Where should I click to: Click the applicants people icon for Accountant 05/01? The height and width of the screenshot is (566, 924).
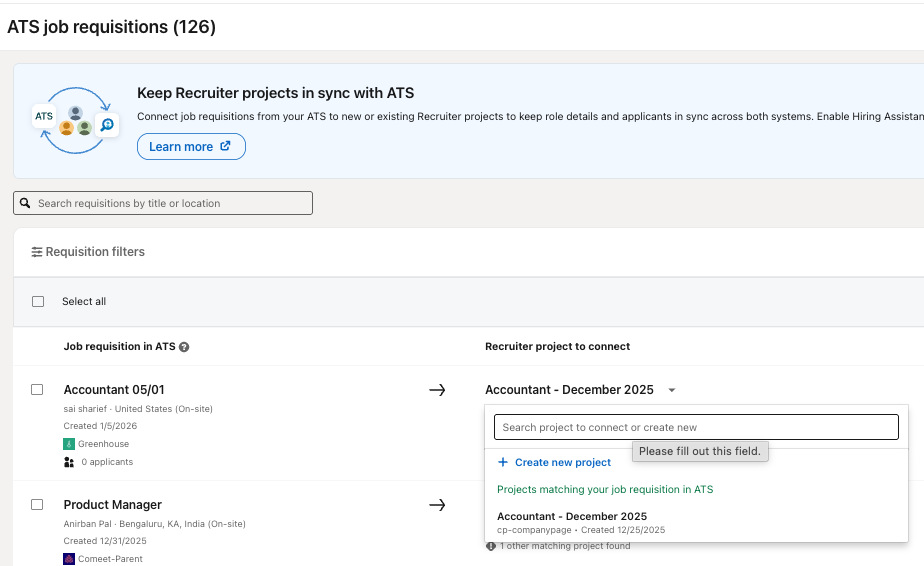tap(69, 462)
